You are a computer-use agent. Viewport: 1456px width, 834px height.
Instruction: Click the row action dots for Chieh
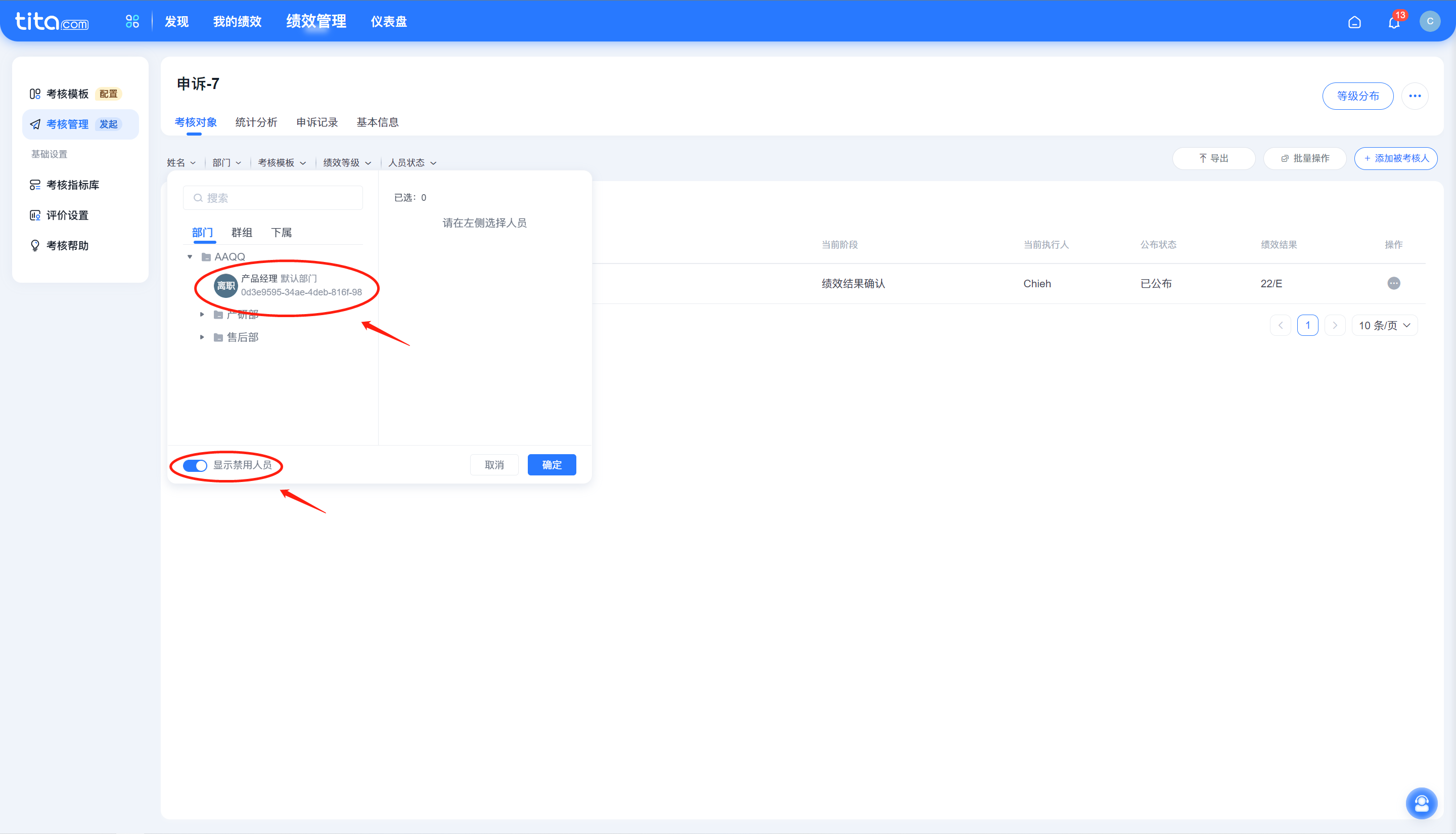pyautogui.click(x=1394, y=284)
